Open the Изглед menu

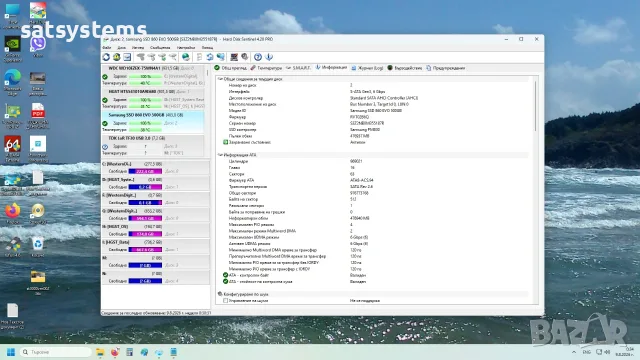pos(138,48)
